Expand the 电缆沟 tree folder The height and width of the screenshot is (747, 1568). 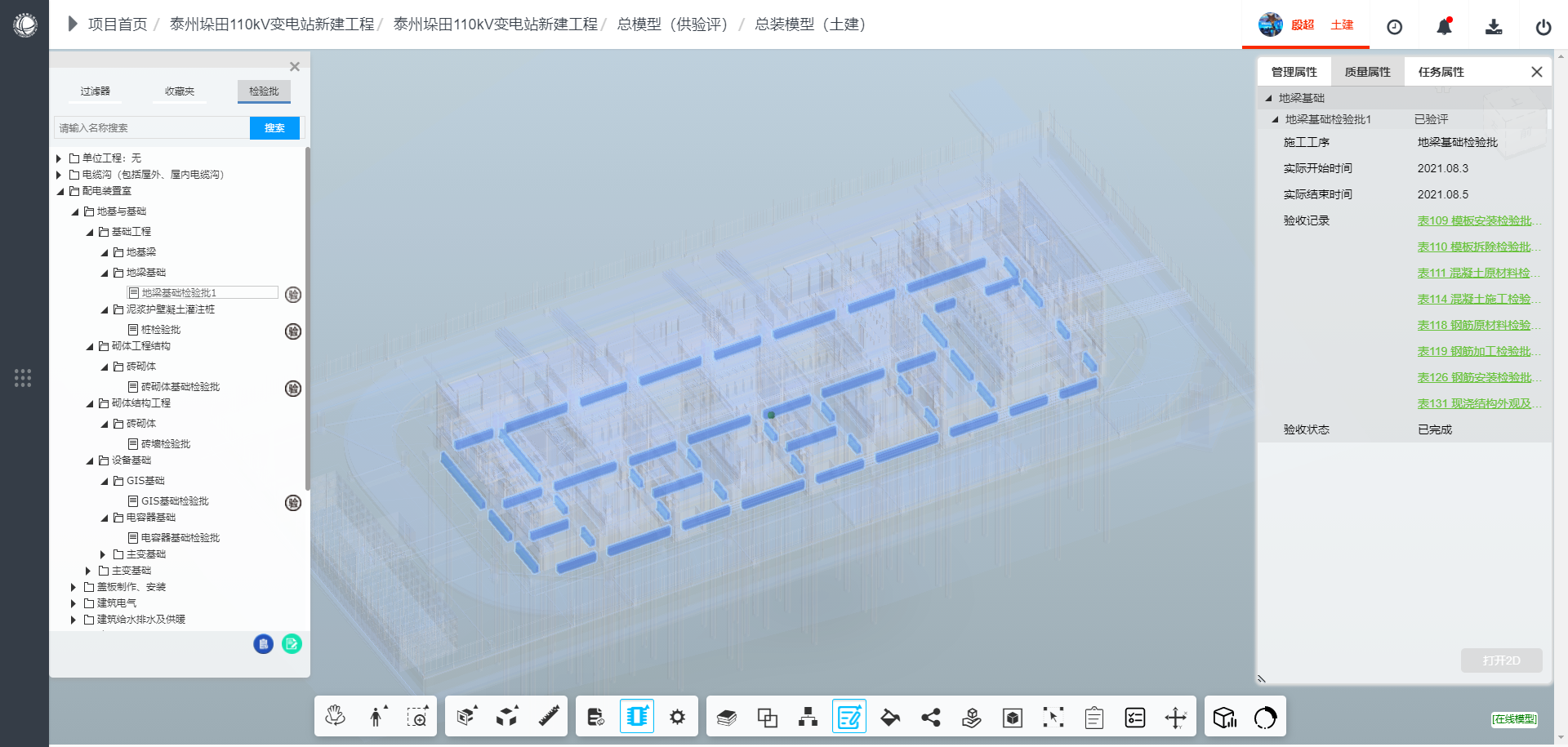pyautogui.click(x=59, y=175)
